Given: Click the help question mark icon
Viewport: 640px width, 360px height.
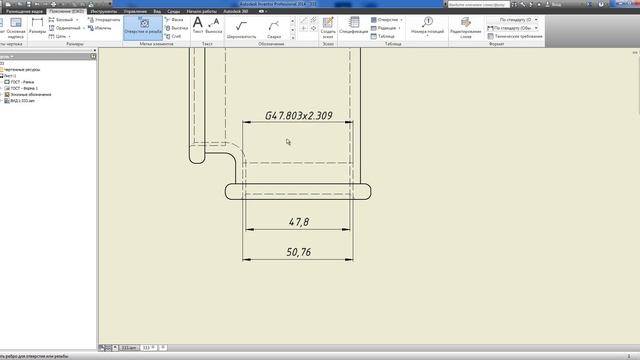Looking at the screenshot, I should (x=601, y=4).
